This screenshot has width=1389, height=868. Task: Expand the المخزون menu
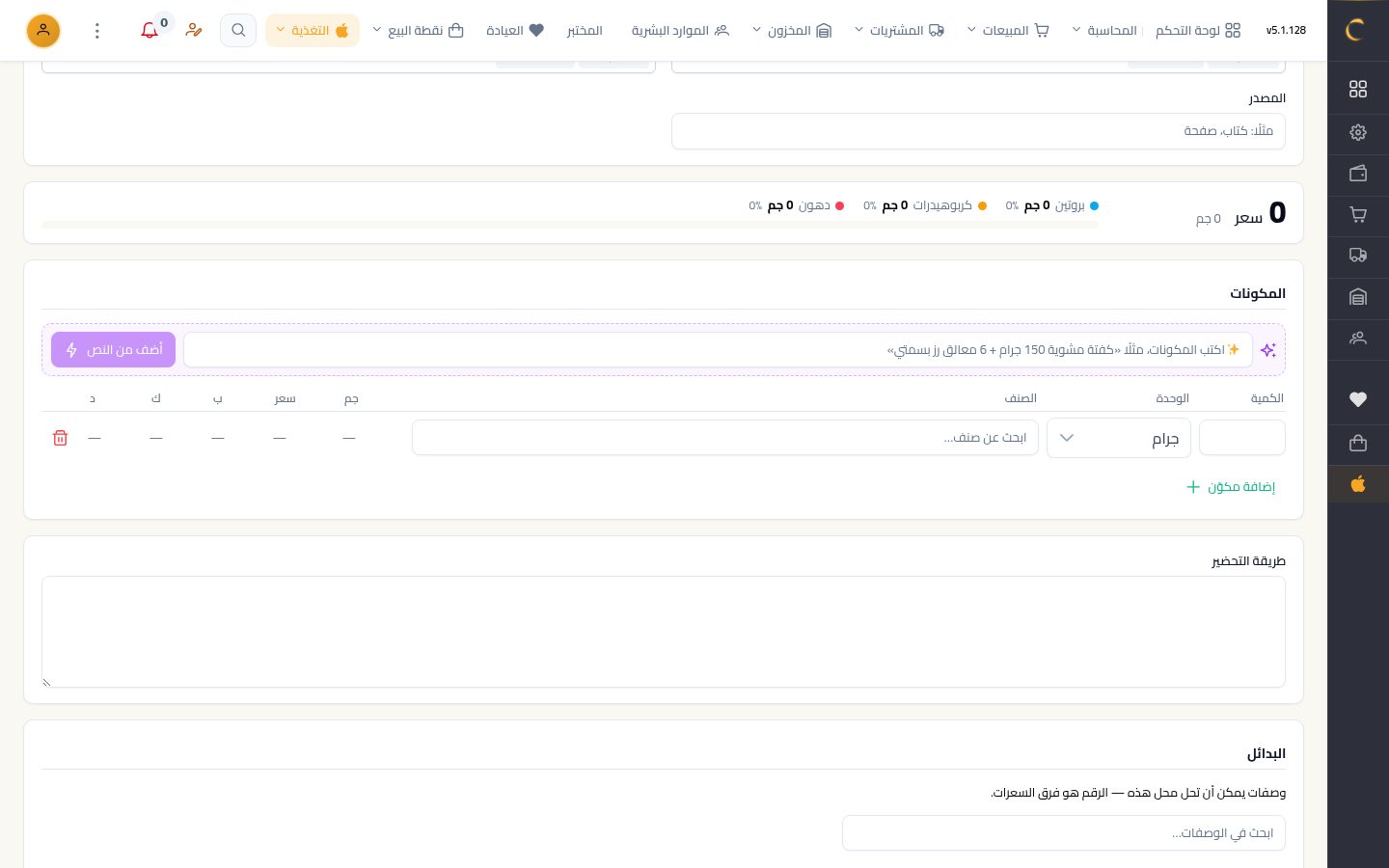pos(791,31)
